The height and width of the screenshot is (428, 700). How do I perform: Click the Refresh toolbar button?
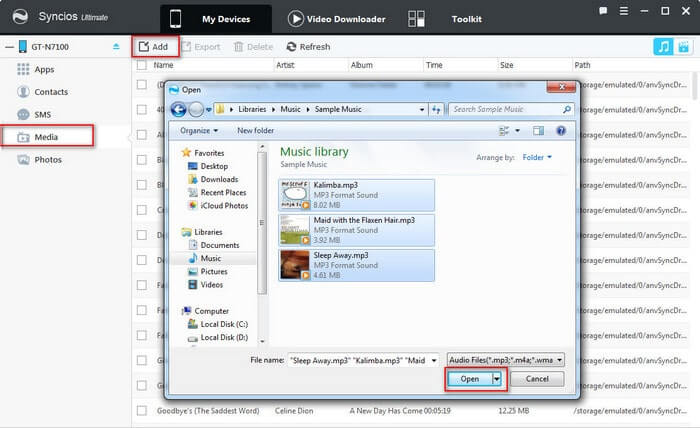pos(308,46)
